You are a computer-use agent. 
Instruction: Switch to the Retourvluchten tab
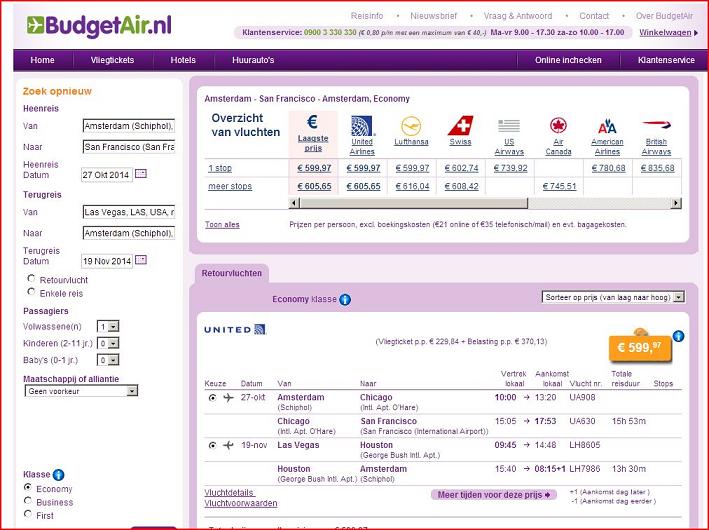coord(232,273)
